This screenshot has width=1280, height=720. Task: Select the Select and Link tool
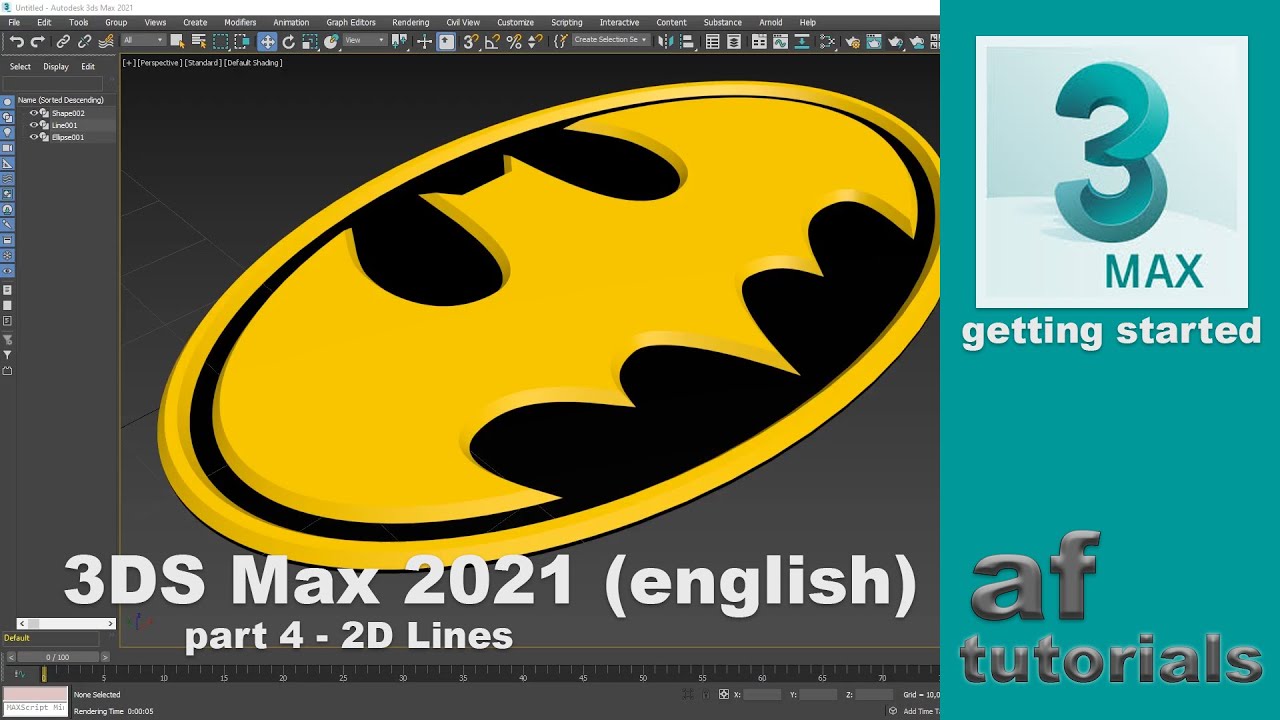click(x=63, y=41)
